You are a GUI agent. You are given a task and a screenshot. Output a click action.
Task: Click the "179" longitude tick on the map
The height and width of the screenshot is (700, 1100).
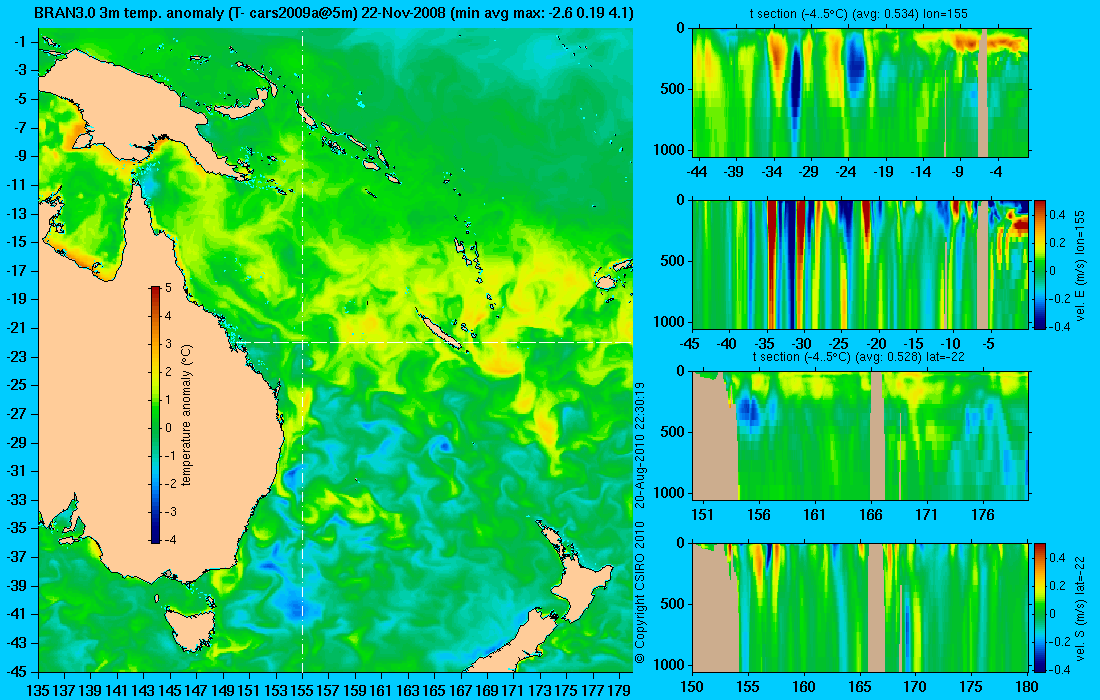(619, 690)
